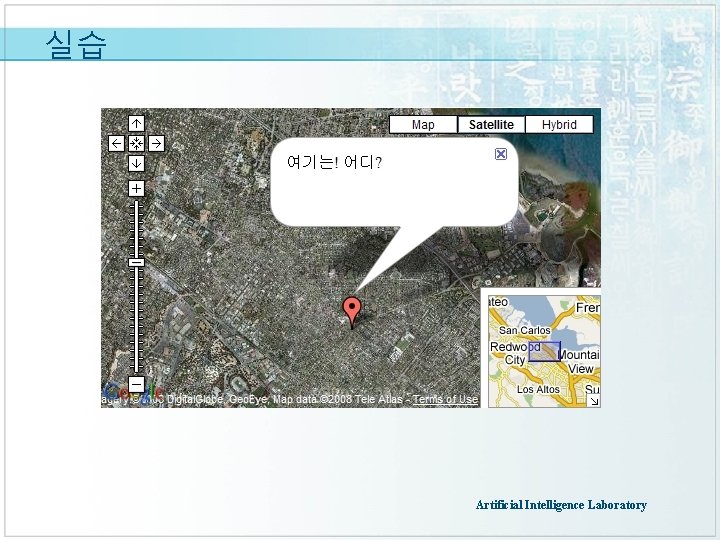The height and width of the screenshot is (540, 720).
Task: Switch to Satellite view
Action: [x=491, y=124]
